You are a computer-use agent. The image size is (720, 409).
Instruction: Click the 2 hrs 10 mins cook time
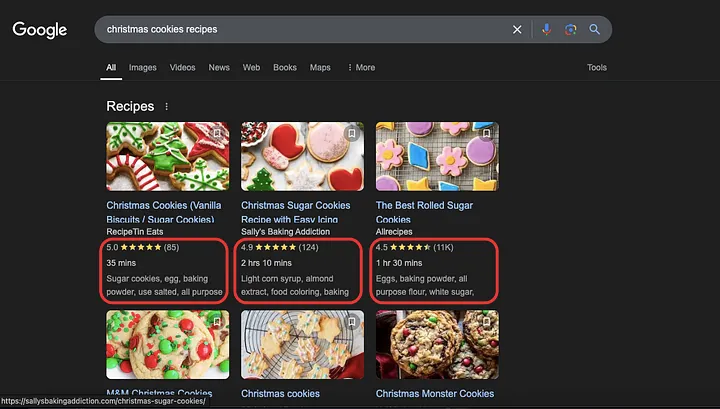266,263
